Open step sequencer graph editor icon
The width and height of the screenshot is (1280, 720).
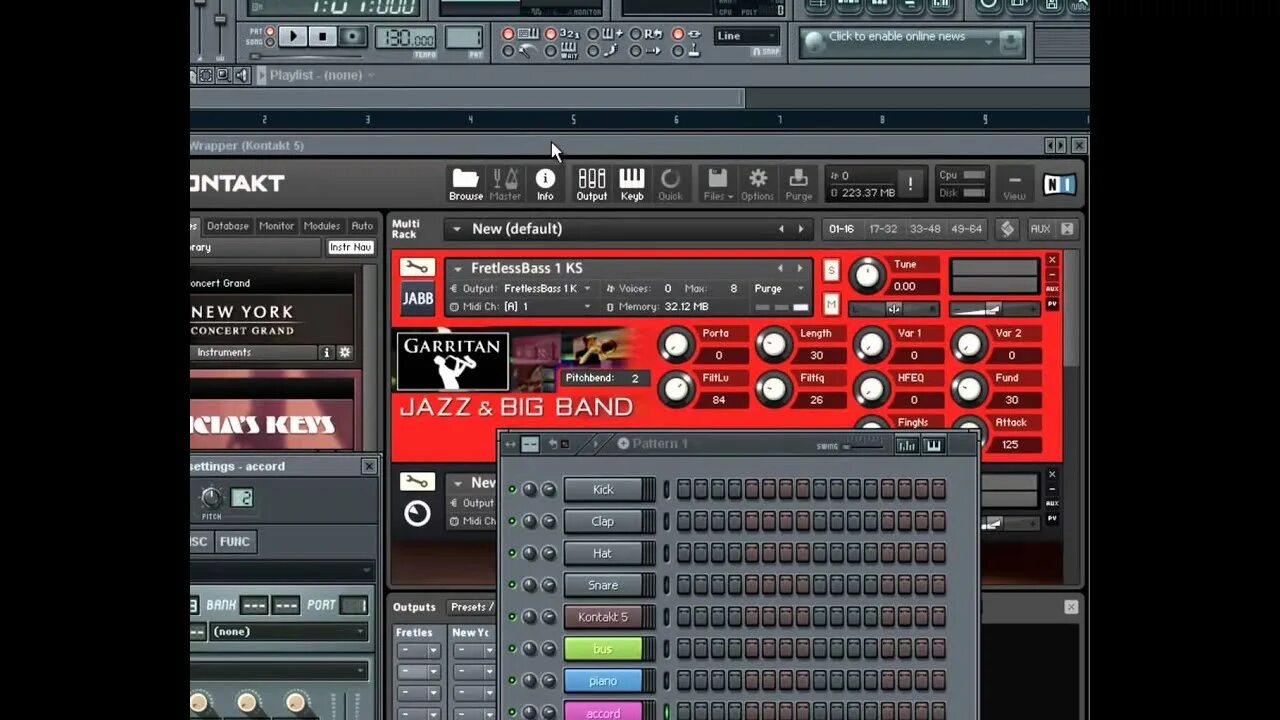(x=907, y=445)
